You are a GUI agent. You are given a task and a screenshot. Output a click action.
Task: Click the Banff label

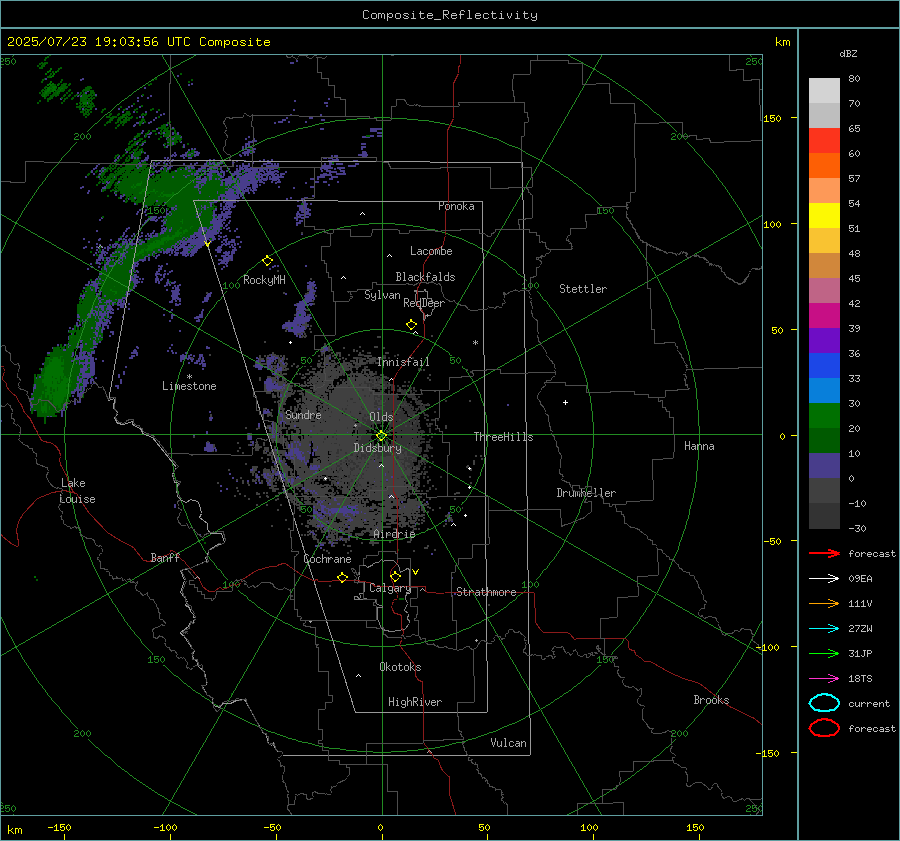click(165, 557)
